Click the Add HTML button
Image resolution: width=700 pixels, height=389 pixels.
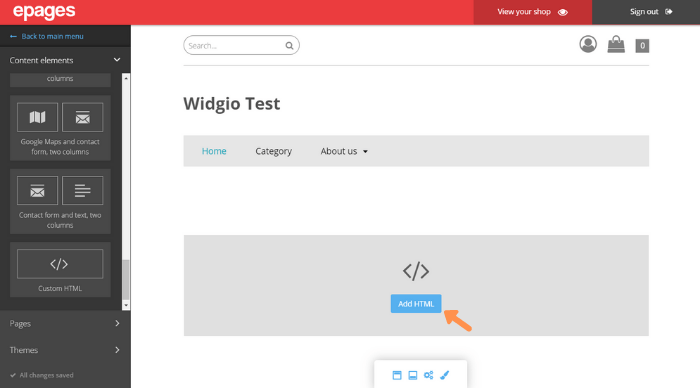416,304
